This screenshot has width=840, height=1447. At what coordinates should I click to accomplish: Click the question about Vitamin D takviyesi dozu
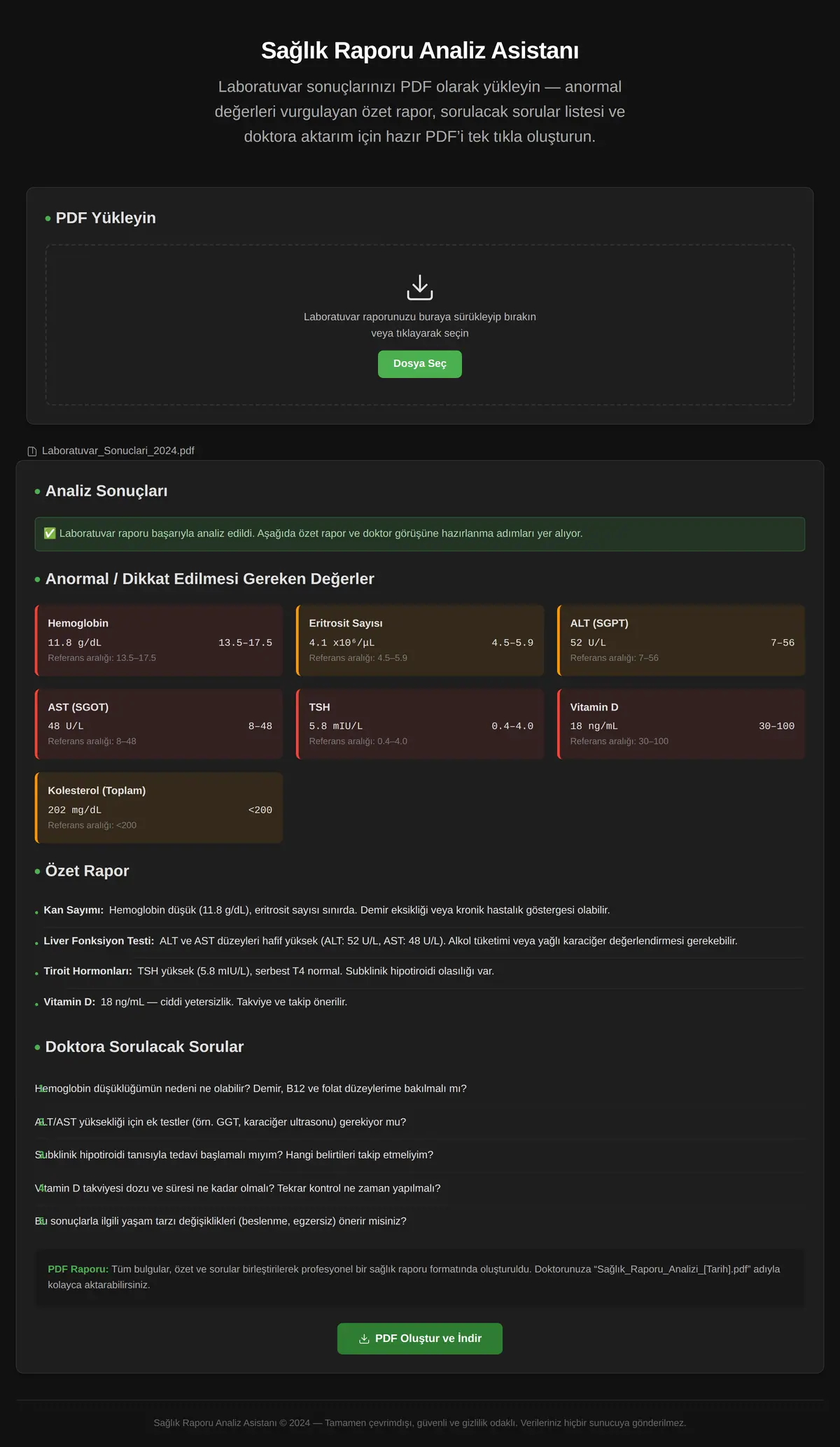point(237,1189)
